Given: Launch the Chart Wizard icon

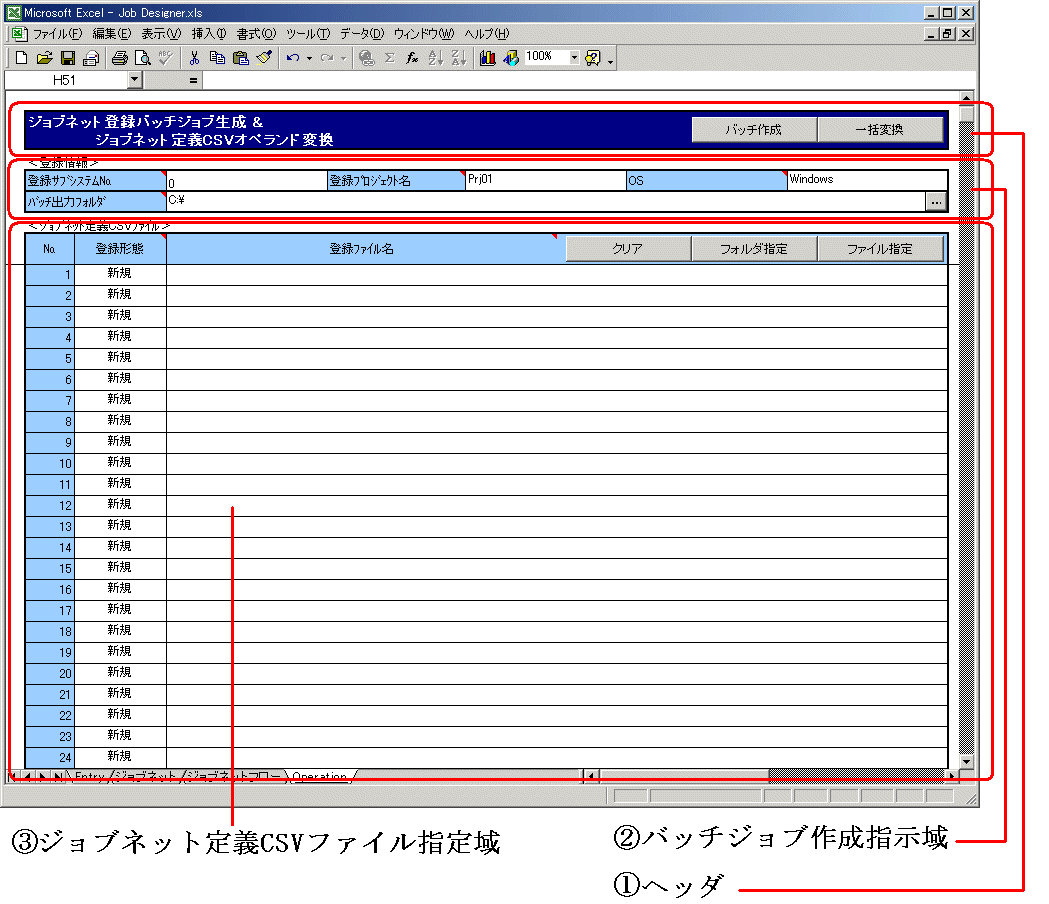Looking at the screenshot, I should [x=488, y=58].
